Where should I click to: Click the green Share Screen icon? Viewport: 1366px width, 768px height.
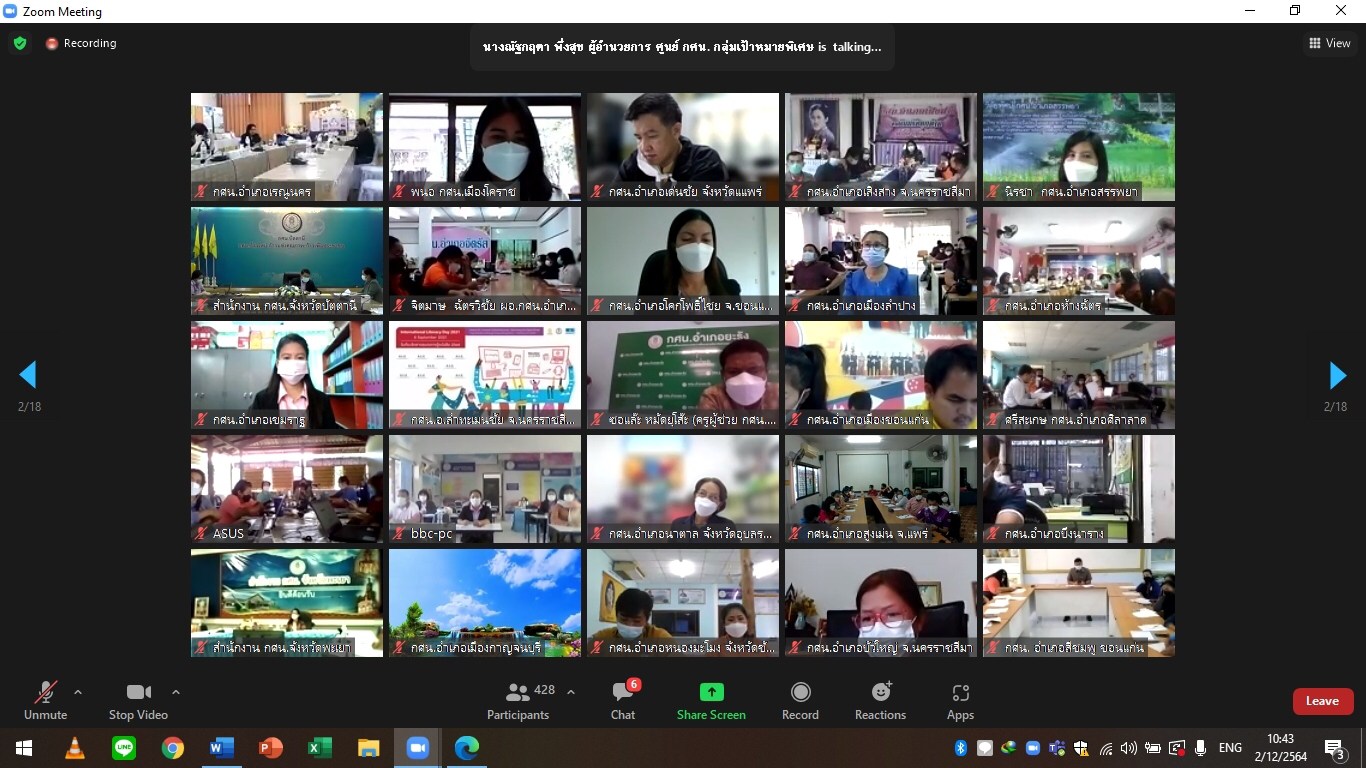tap(711, 692)
